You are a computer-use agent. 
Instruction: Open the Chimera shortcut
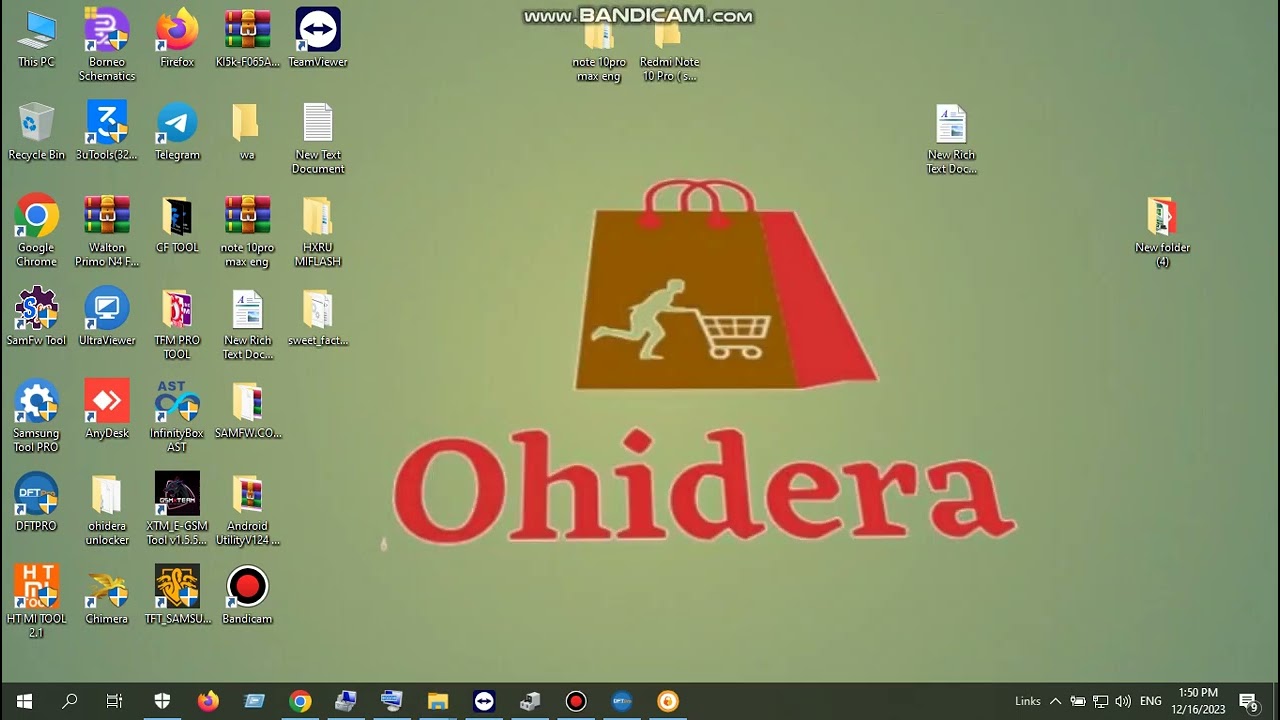107,595
